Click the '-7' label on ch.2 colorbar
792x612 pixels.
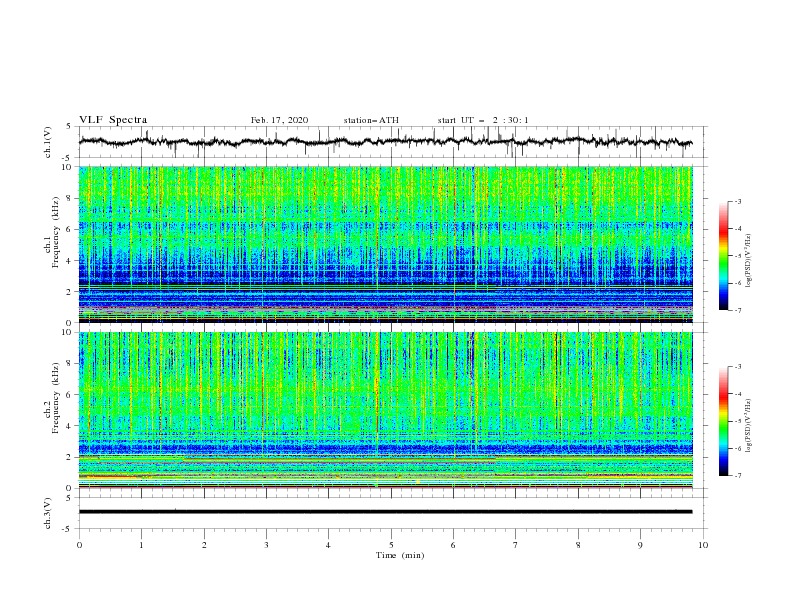(x=738, y=475)
